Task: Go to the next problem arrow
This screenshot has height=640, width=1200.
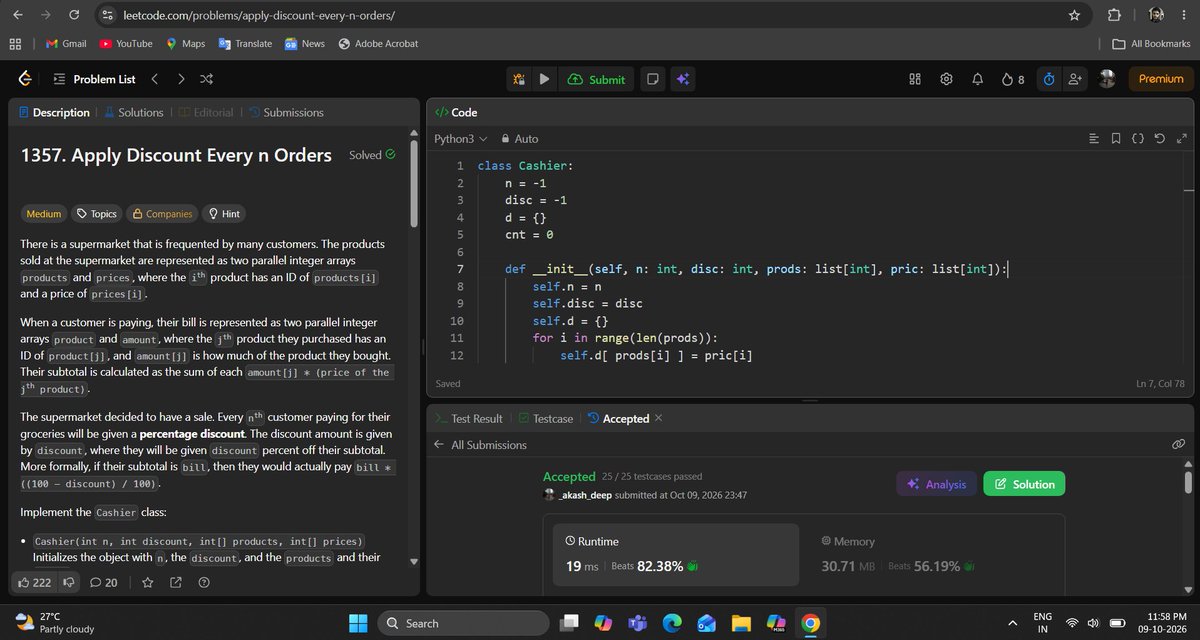Action: click(181, 79)
